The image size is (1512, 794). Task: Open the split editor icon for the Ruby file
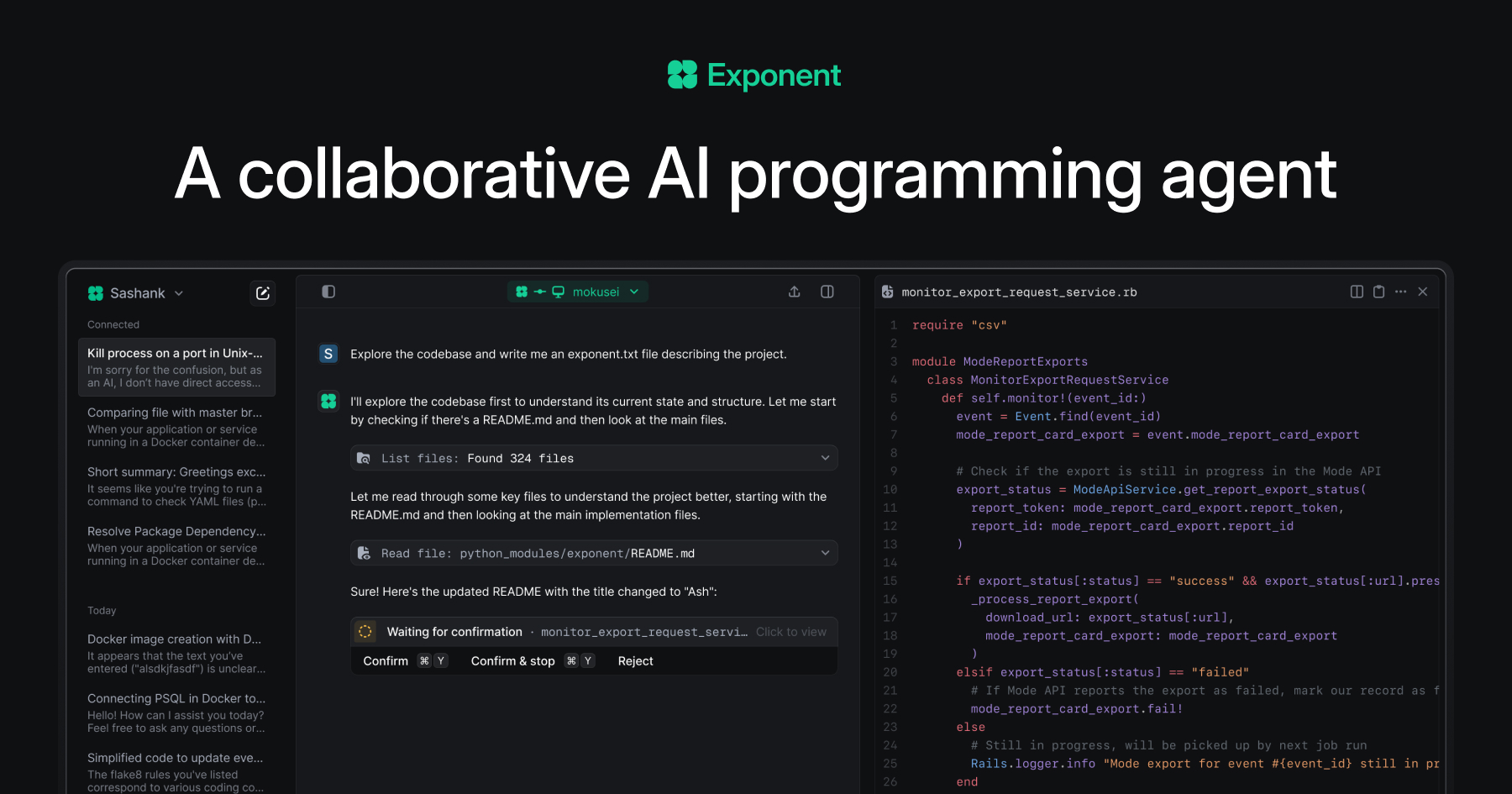click(x=1356, y=292)
